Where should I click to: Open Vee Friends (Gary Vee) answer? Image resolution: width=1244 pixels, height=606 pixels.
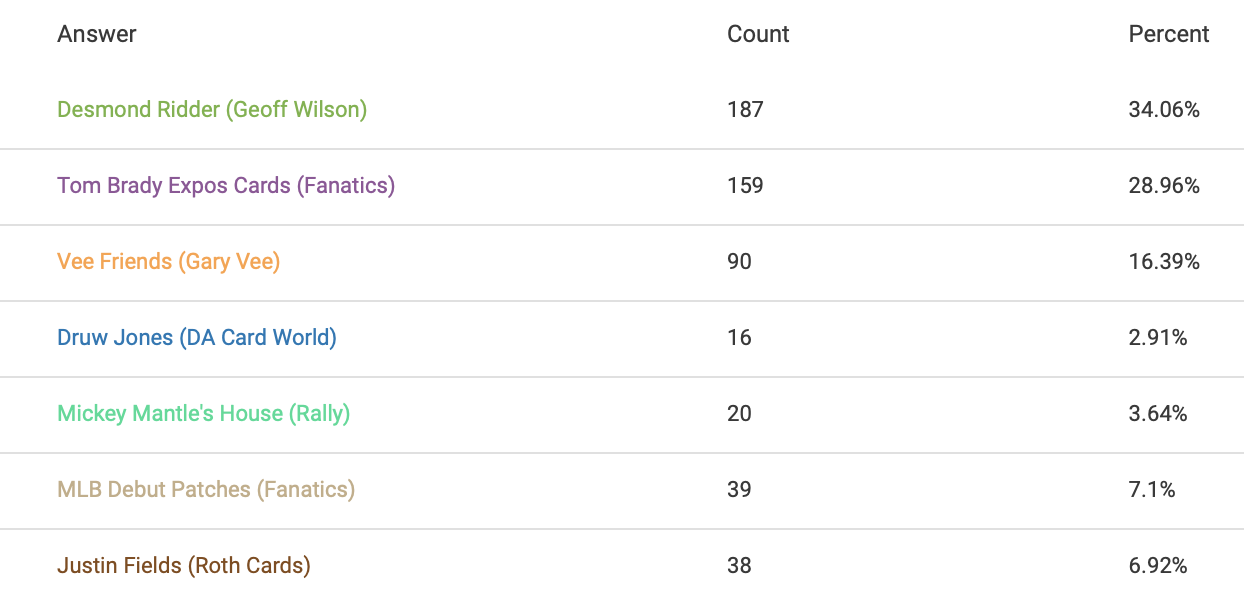(x=168, y=262)
